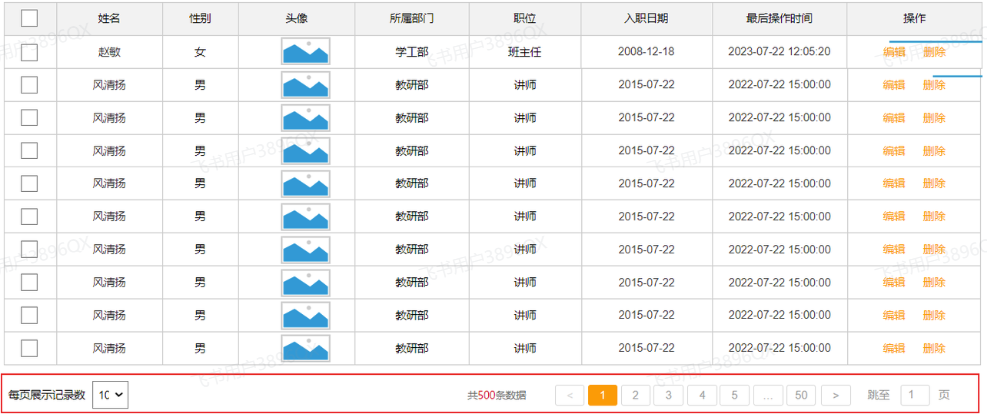Image resolution: width=987 pixels, height=420 pixels.
Task: Jump to last page 50
Action: click(801, 395)
